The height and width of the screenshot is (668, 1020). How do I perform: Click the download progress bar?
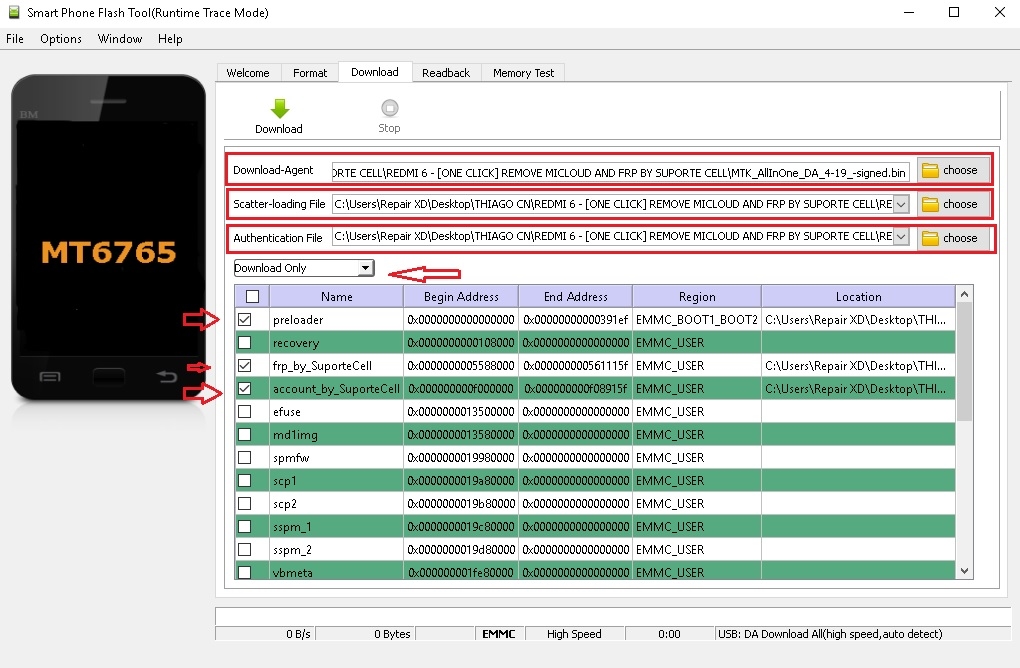point(613,615)
